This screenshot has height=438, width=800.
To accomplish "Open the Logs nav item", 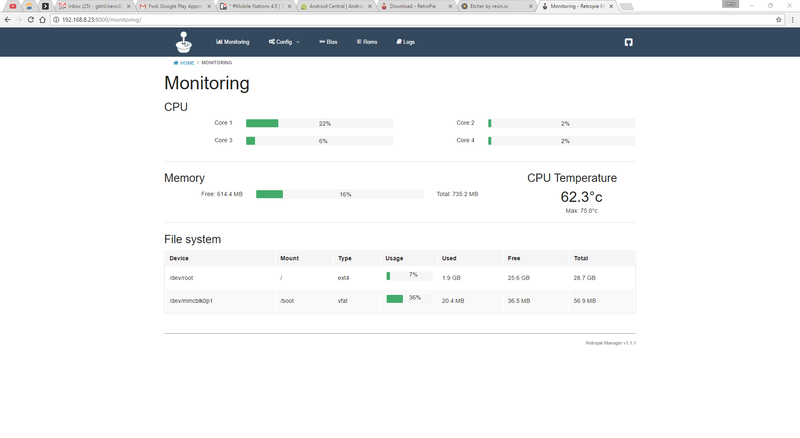I will click(406, 42).
